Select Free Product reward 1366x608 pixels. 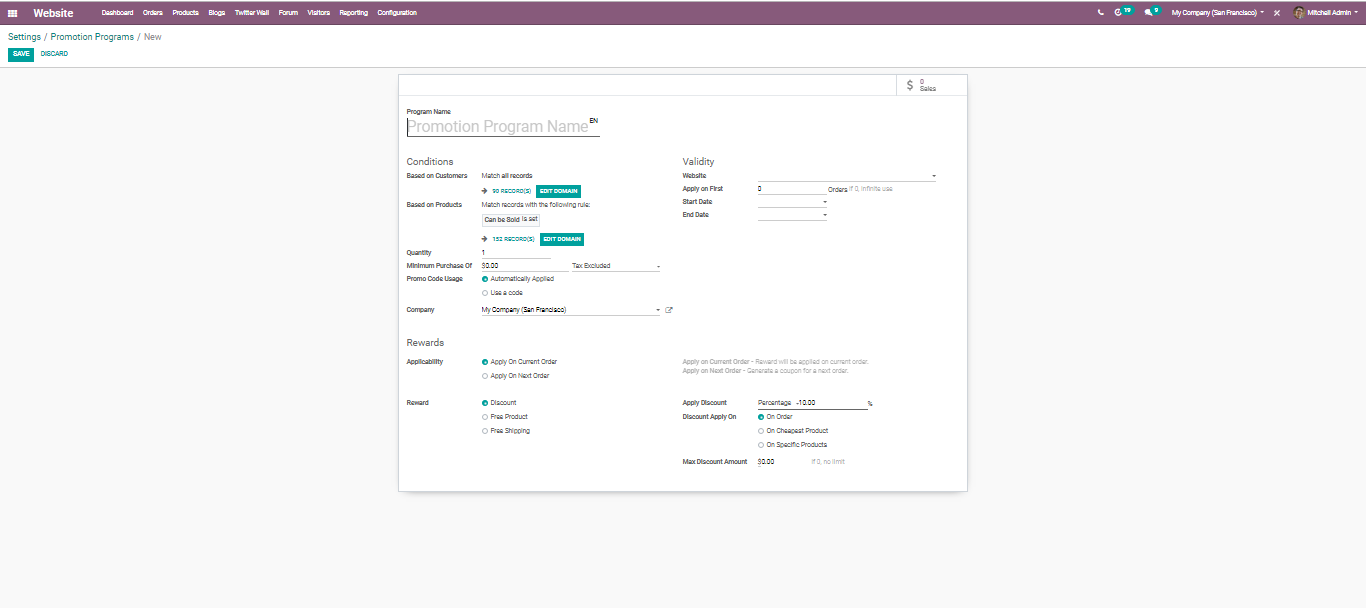[485, 417]
